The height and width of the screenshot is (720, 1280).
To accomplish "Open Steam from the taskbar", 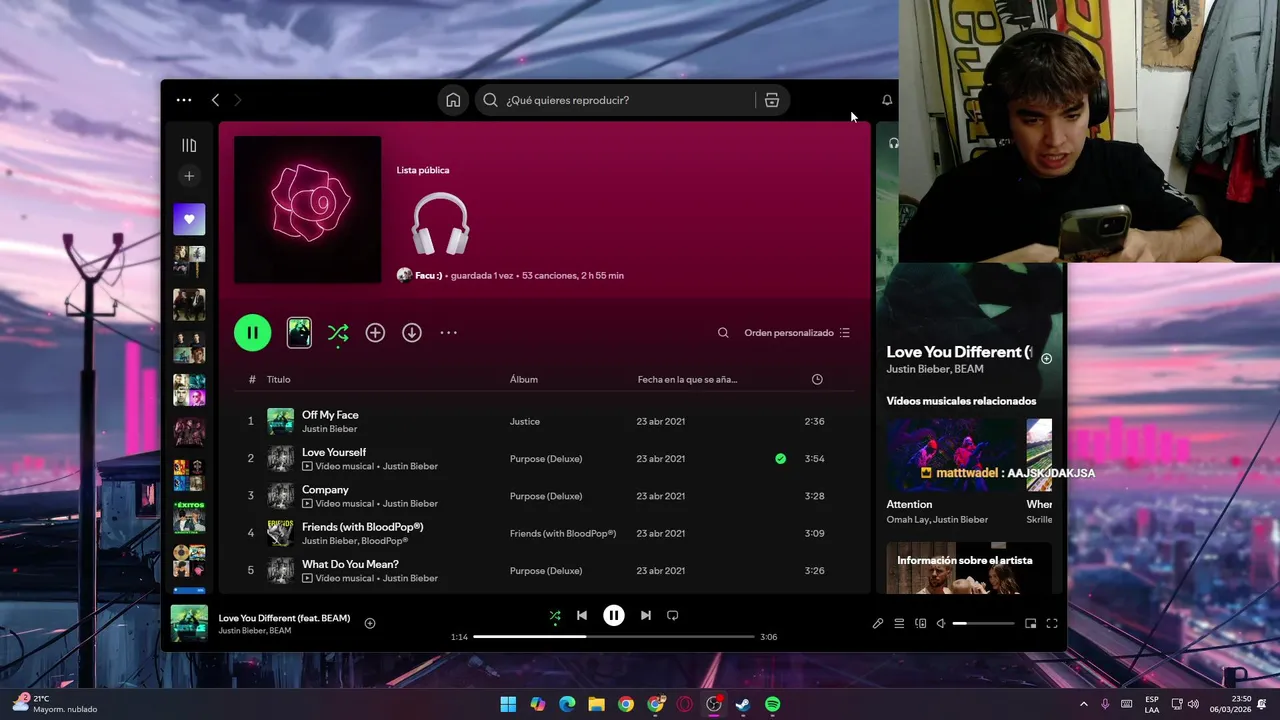I will coord(743,704).
